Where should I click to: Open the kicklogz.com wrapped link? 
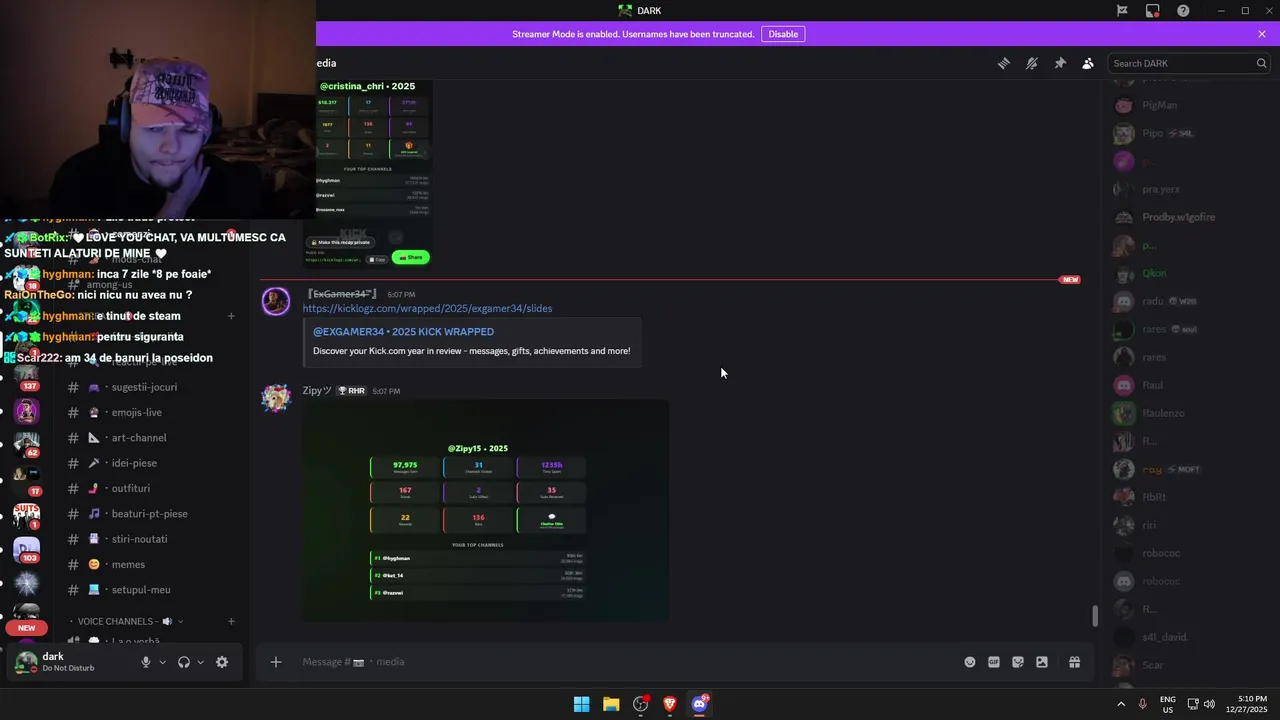pyautogui.click(x=427, y=308)
